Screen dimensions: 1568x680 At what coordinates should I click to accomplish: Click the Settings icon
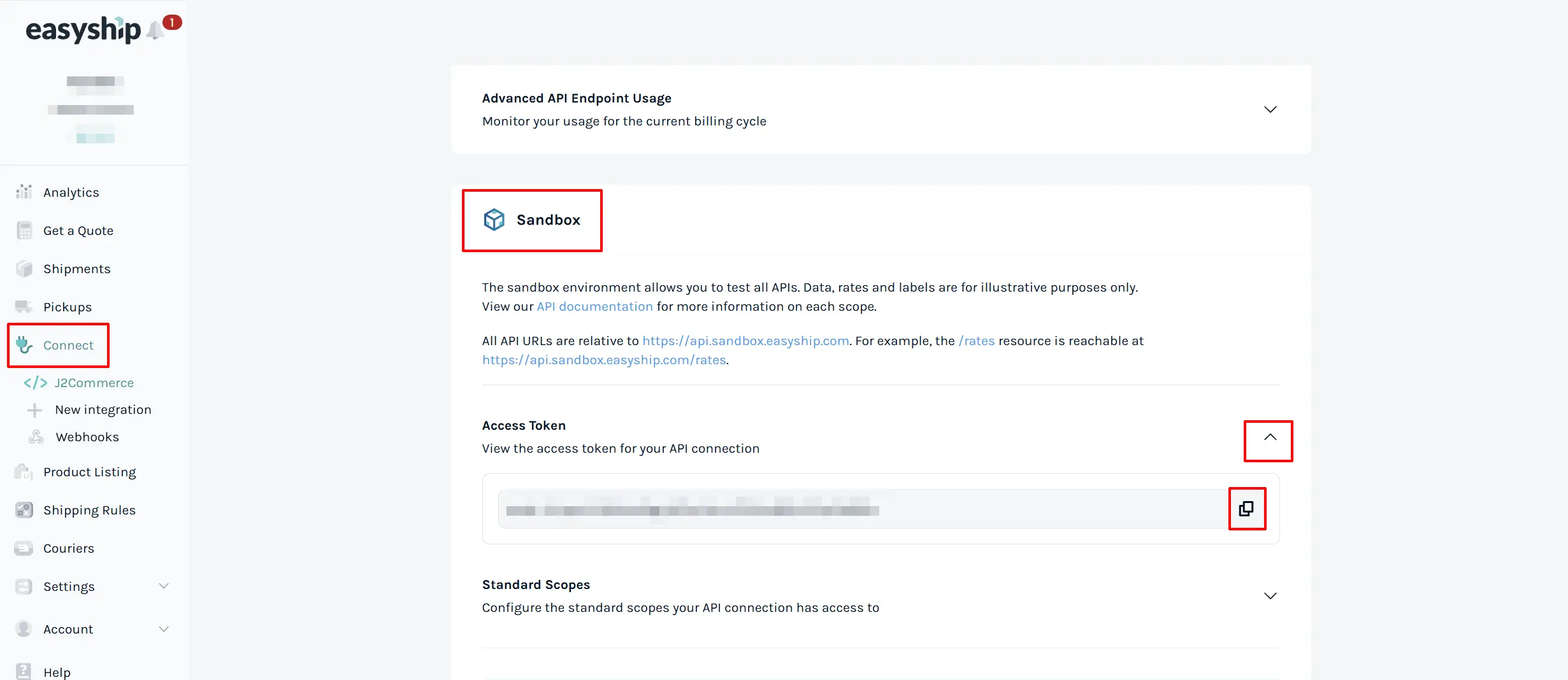(x=24, y=586)
